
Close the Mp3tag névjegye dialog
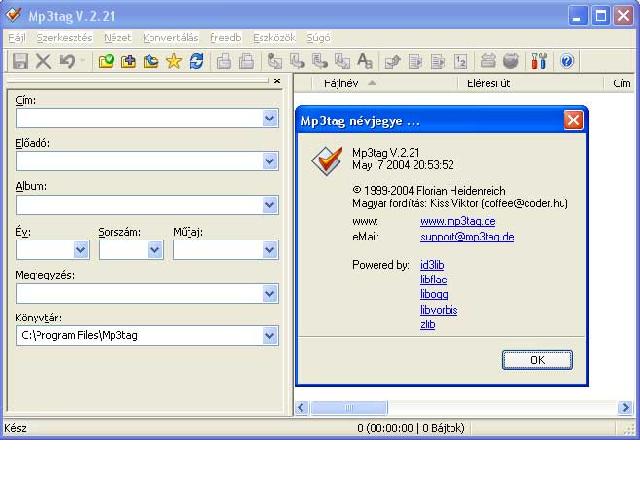[573, 120]
